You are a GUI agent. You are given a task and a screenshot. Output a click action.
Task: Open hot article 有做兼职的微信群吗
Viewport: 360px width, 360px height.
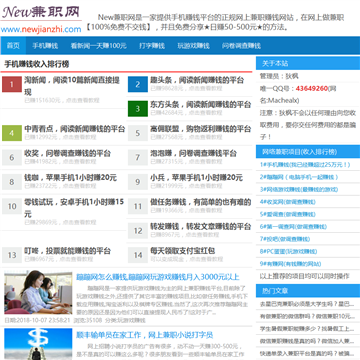307,316
